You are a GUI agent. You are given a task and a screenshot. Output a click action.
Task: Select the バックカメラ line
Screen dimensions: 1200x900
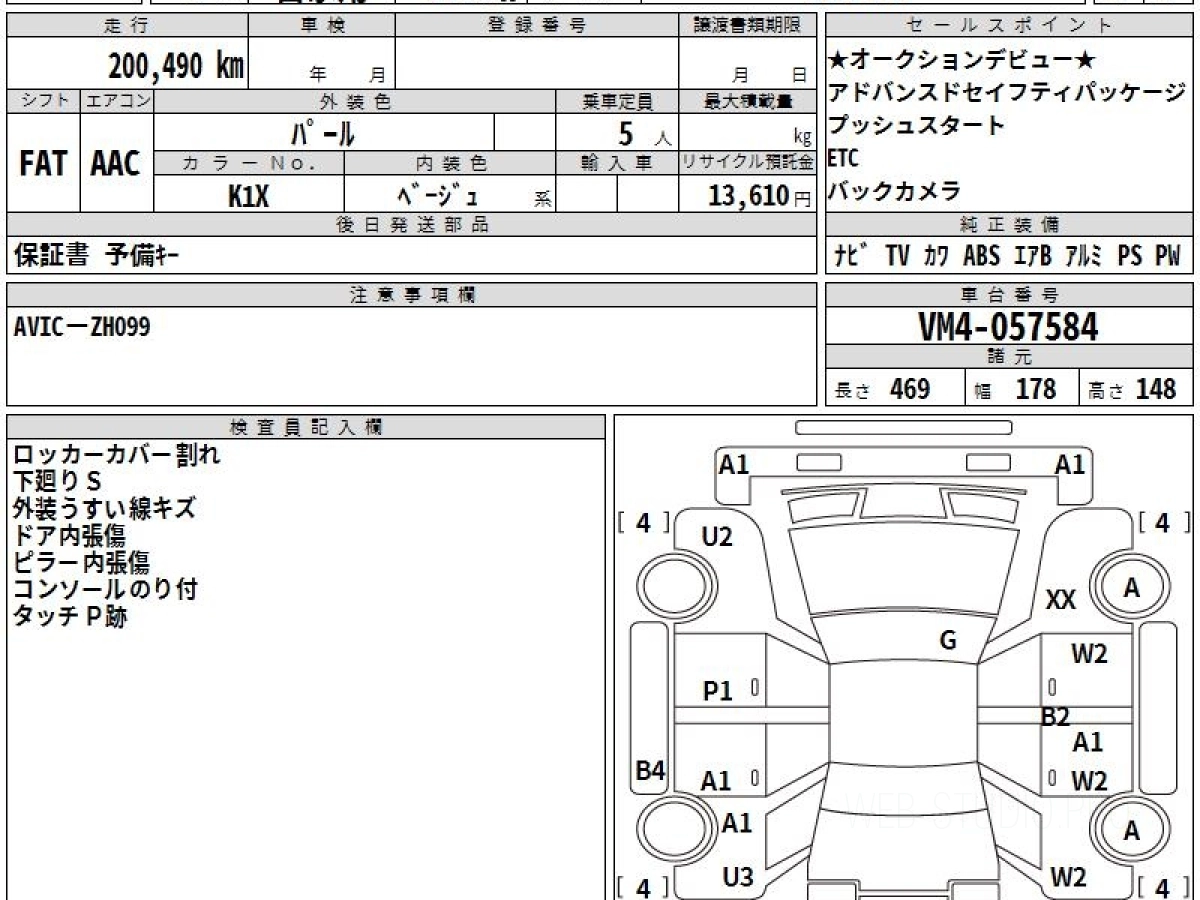(894, 191)
